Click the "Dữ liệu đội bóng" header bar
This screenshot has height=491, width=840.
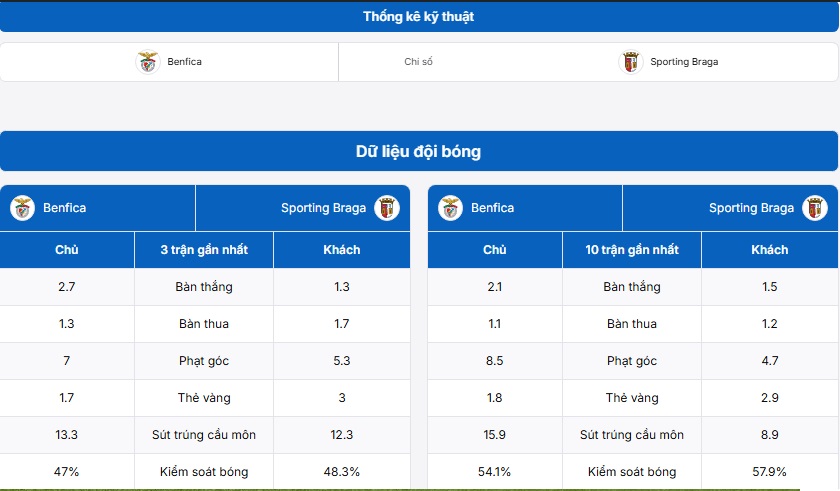(419, 152)
